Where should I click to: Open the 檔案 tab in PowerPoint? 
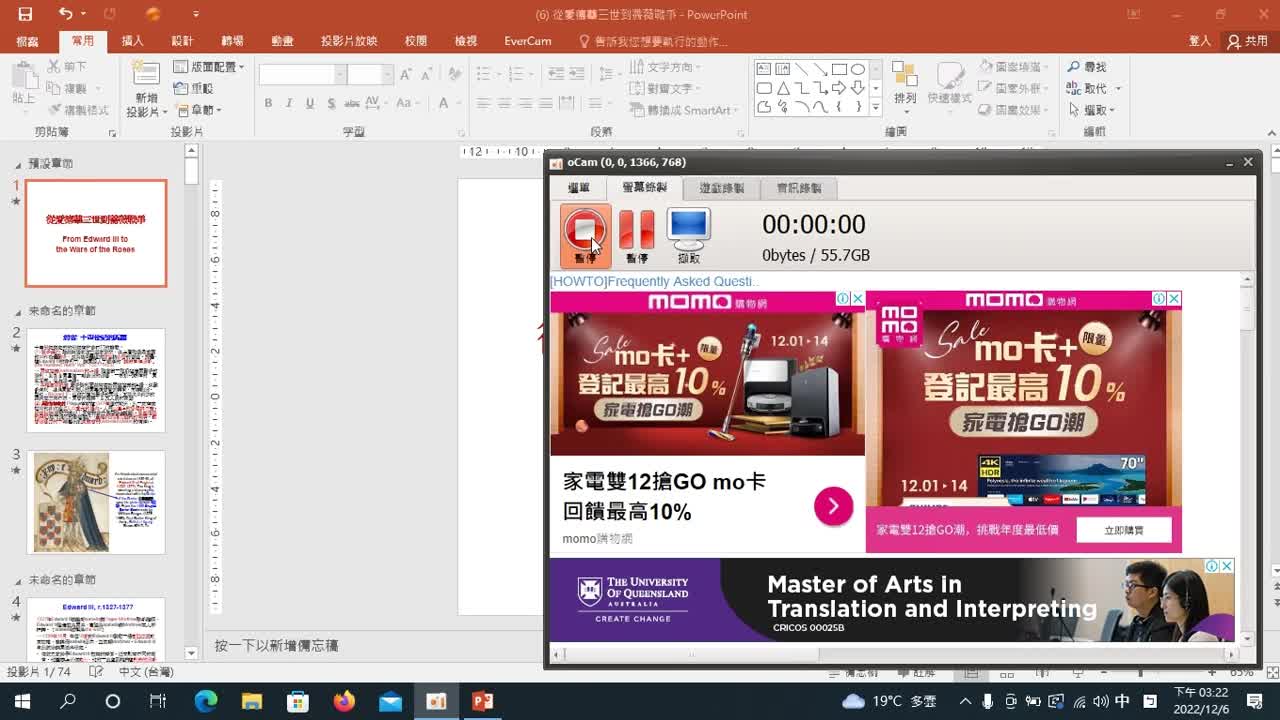click(x=27, y=41)
